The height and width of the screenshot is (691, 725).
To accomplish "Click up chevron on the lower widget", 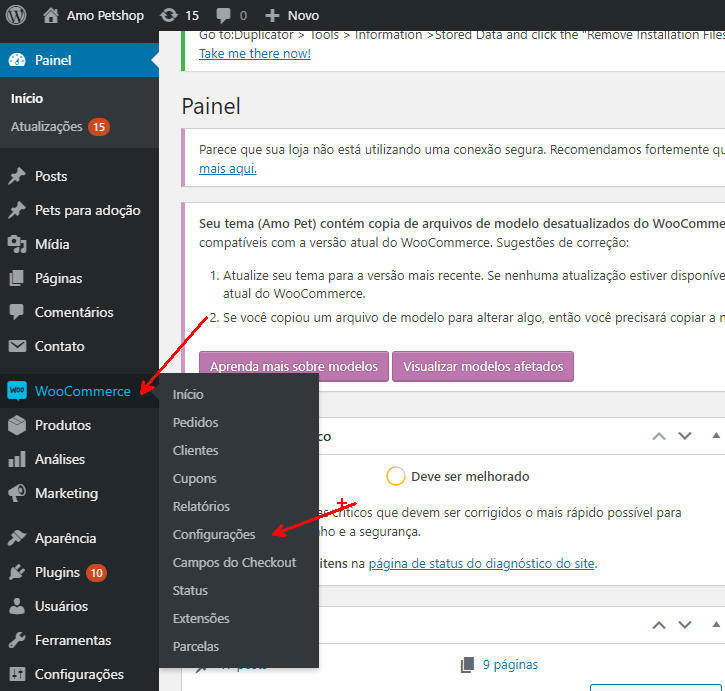I will [x=659, y=625].
